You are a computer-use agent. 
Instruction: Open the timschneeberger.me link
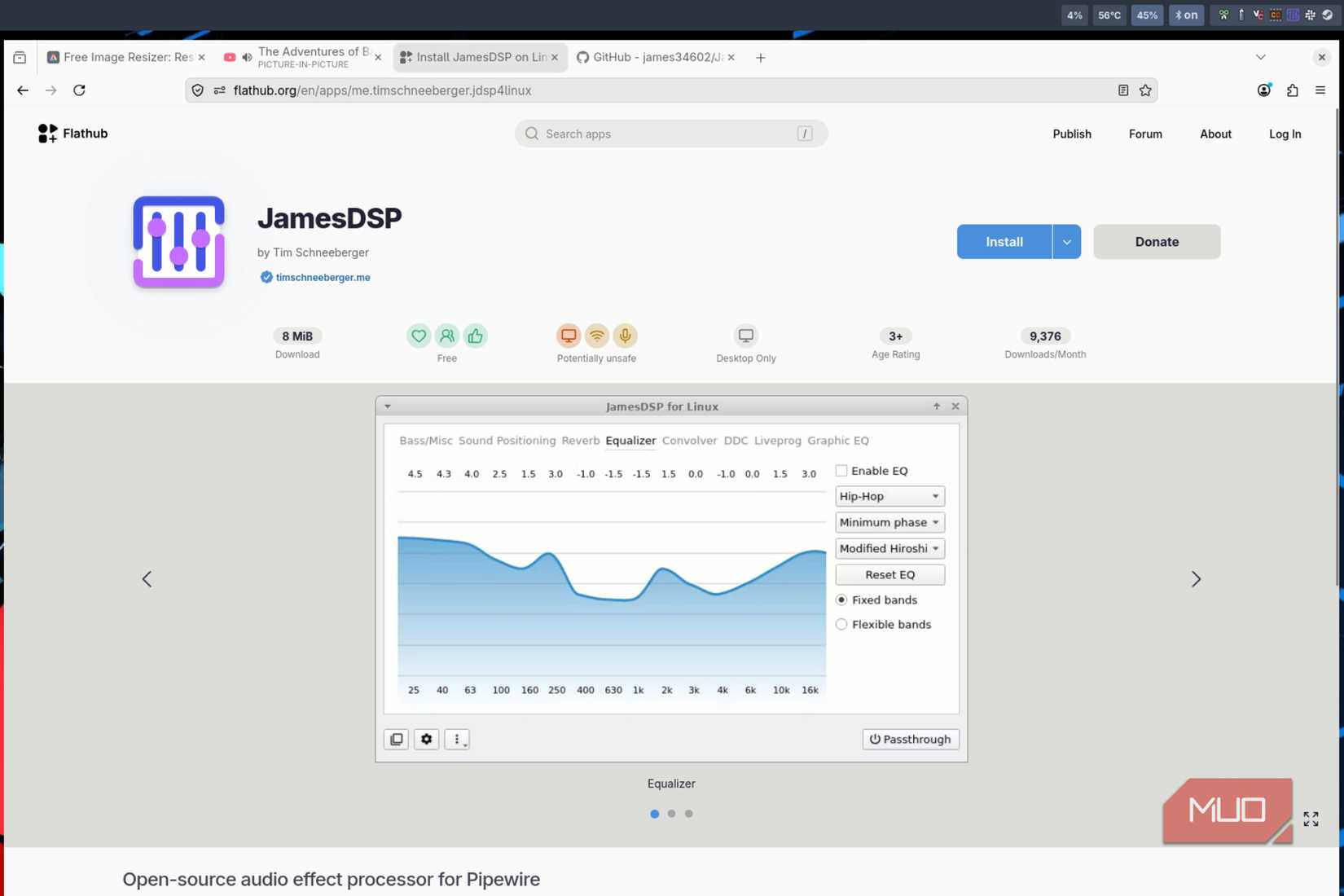pos(323,277)
